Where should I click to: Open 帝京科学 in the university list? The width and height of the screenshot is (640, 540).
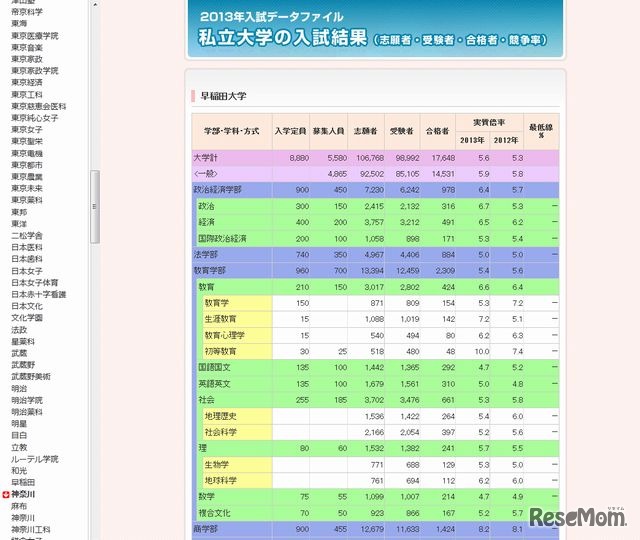pyautogui.click(x=27, y=12)
